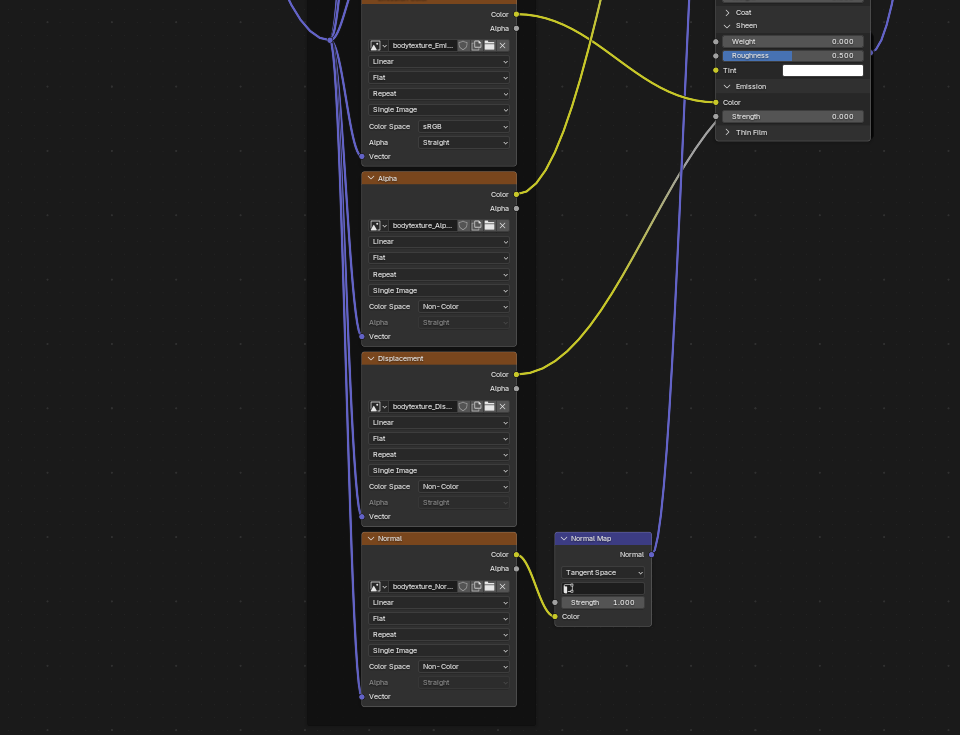Click Normal Map Strength slider
Image resolution: width=960 pixels, height=735 pixels.
click(x=603, y=603)
